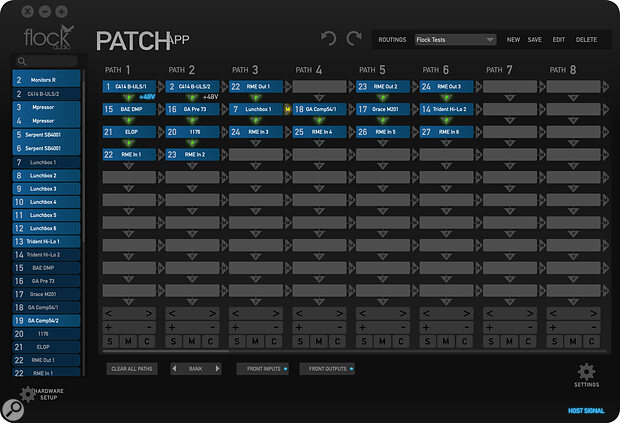Viewport: 620px width, 423px height.
Task: Click the green arrow below BAE DMP in Path 1
Action: (x=129, y=120)
